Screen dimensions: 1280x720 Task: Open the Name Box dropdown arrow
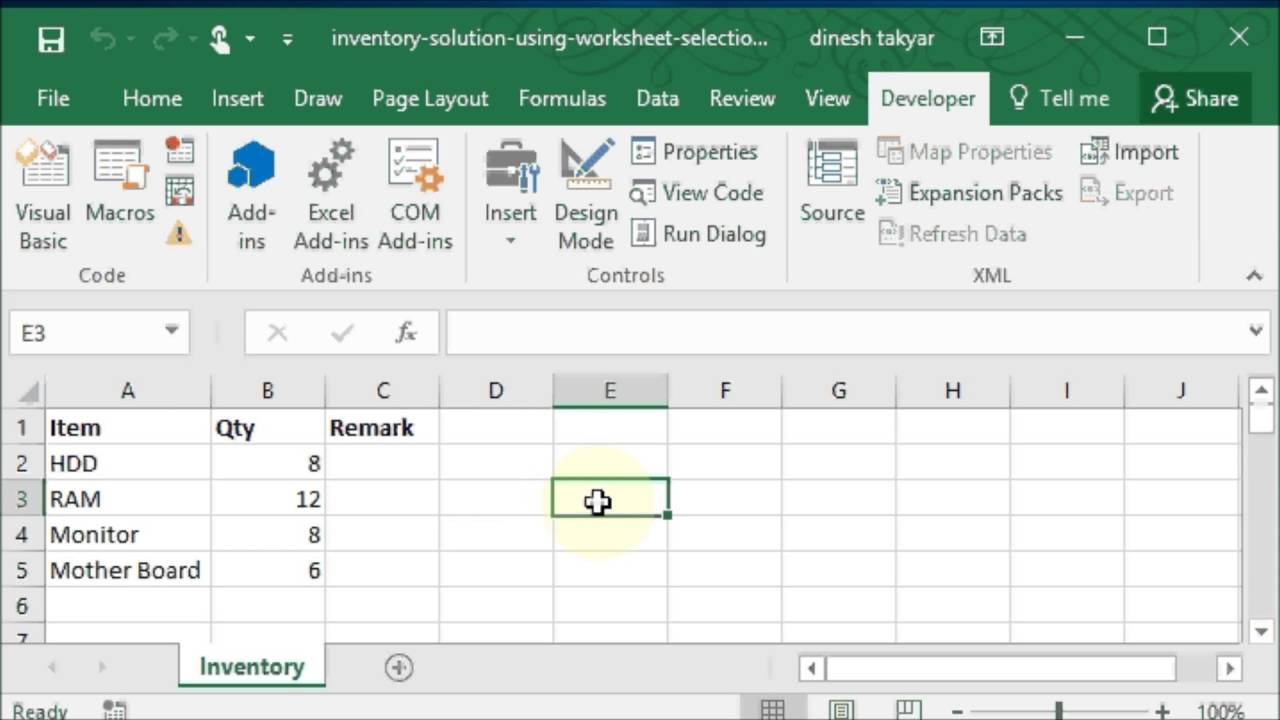click(171, 332)
